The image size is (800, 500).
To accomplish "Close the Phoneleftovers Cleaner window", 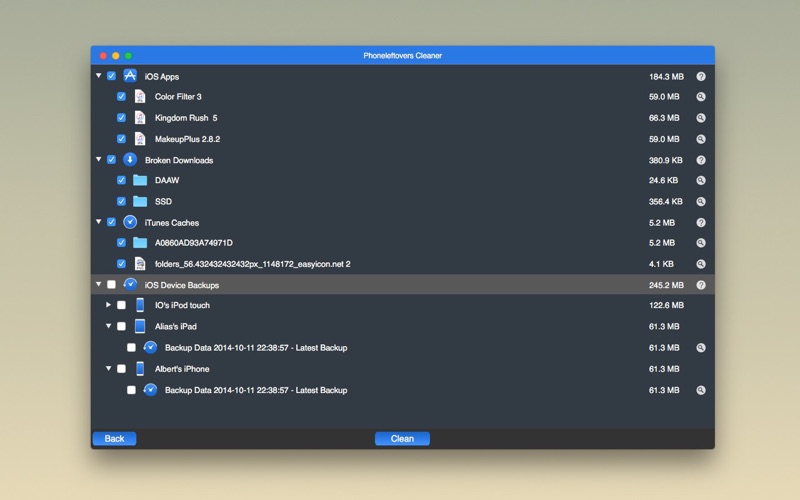I will coord(103,56).
